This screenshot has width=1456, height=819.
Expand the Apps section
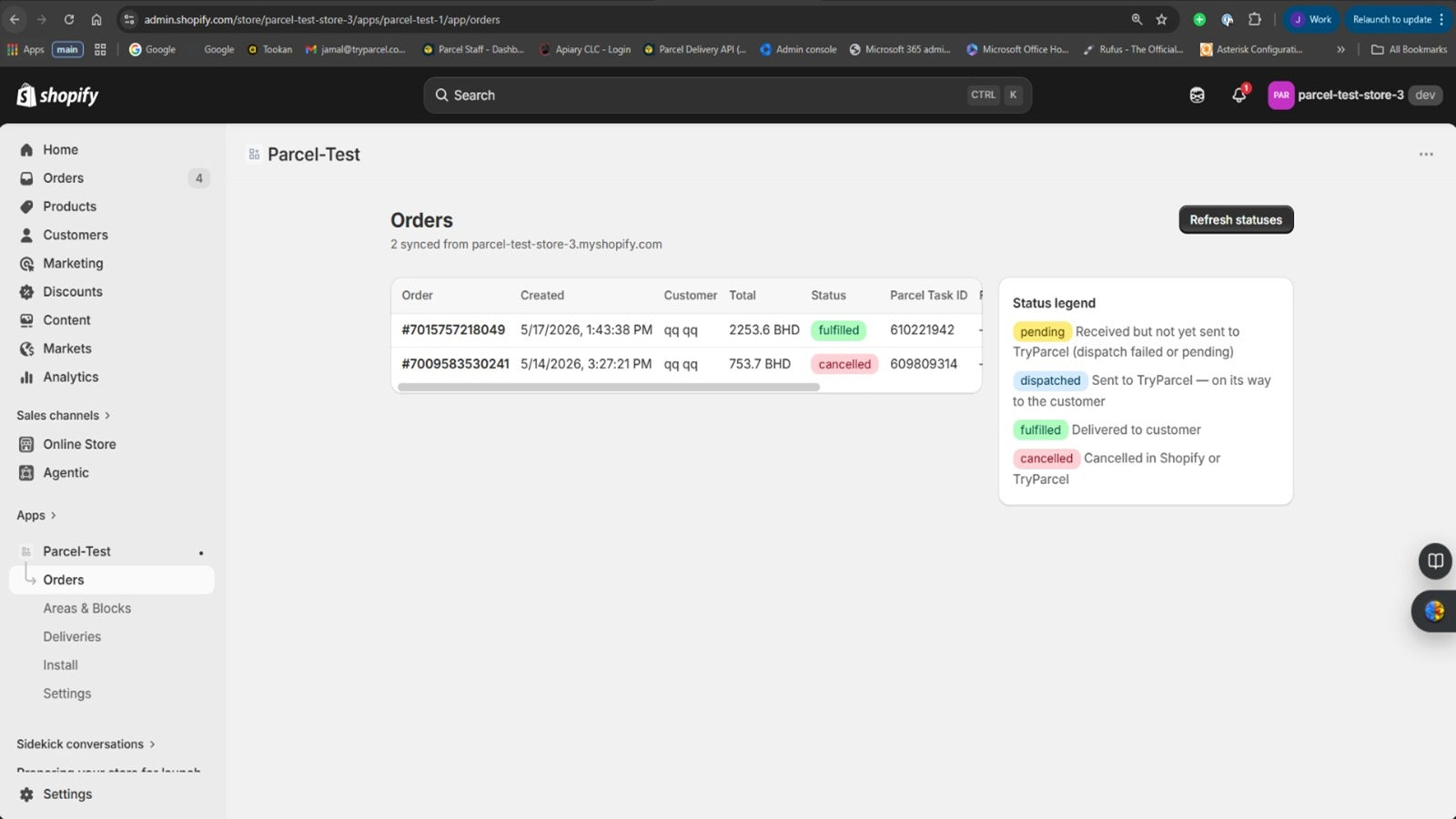36,516
